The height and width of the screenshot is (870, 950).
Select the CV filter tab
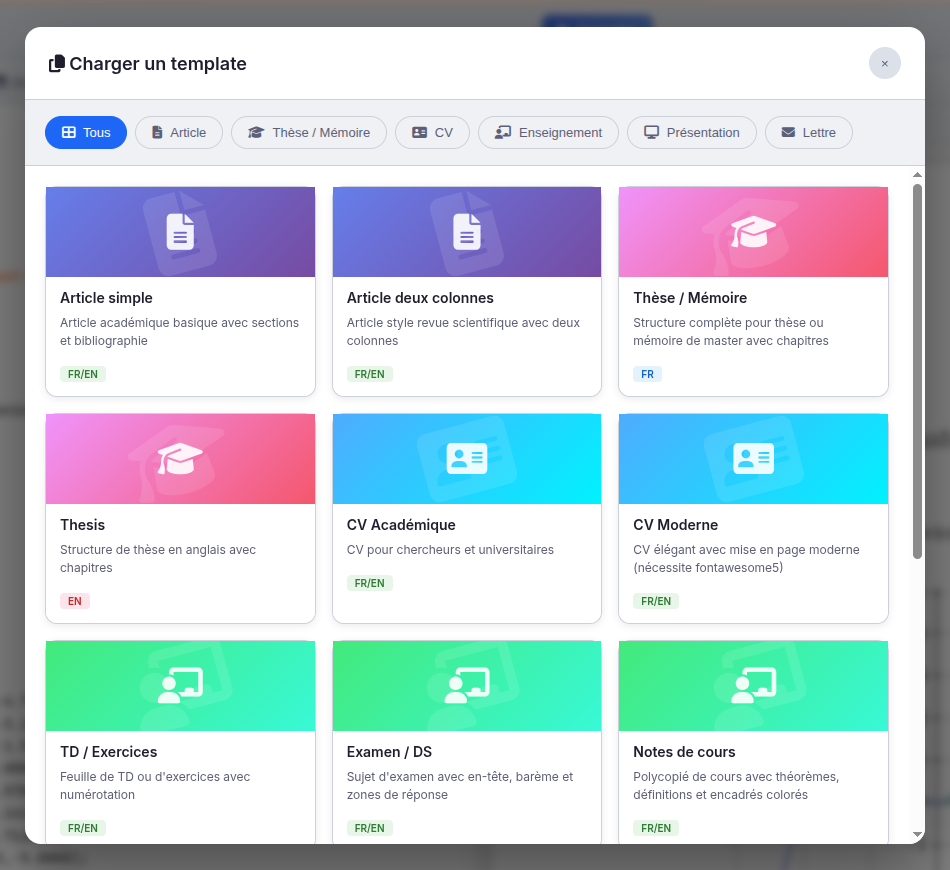(x=432, y=133)
